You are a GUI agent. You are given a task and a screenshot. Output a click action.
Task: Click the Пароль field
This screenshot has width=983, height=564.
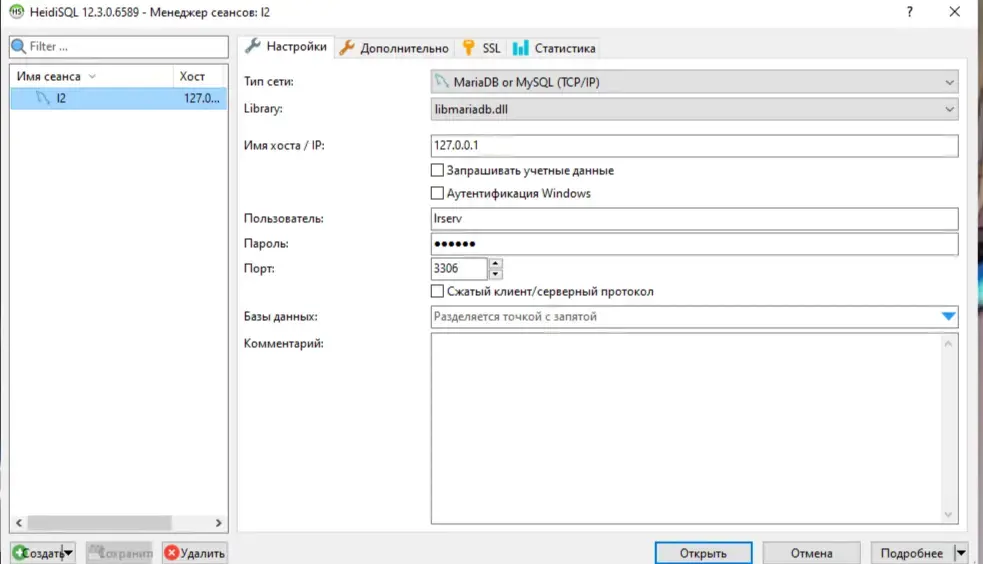pos(695,244)
